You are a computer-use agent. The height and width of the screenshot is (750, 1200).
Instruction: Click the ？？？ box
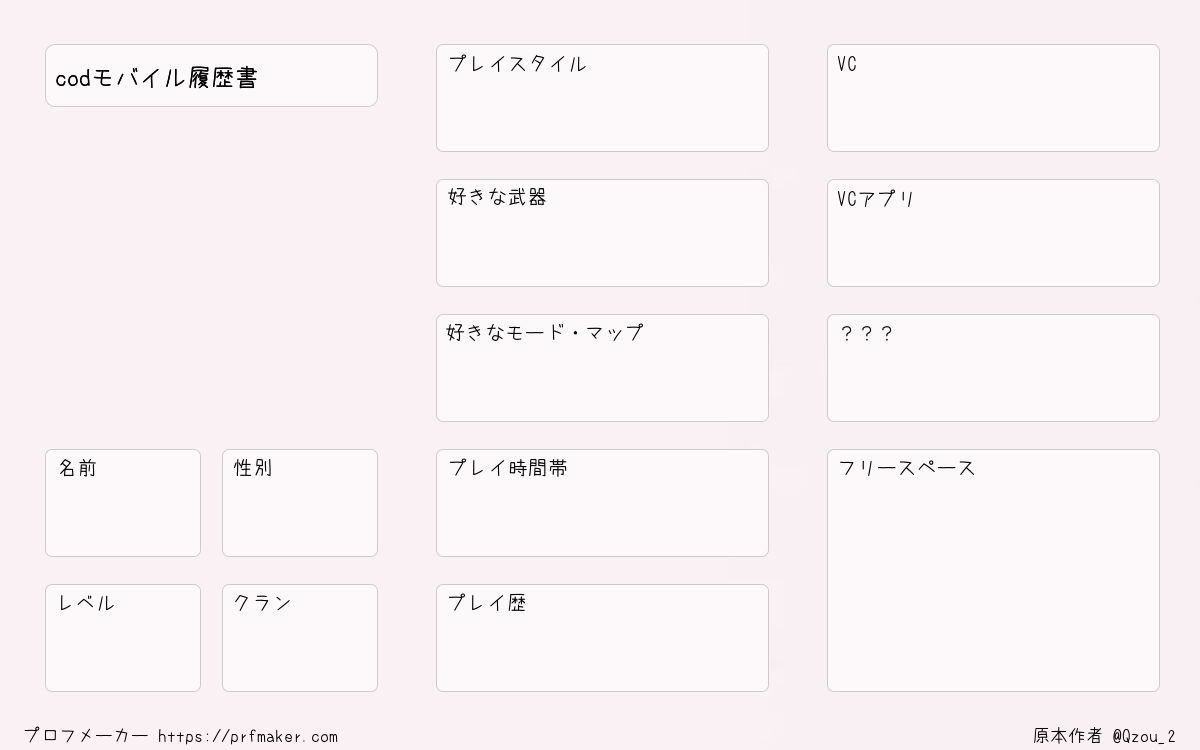(x=993, y=368)
